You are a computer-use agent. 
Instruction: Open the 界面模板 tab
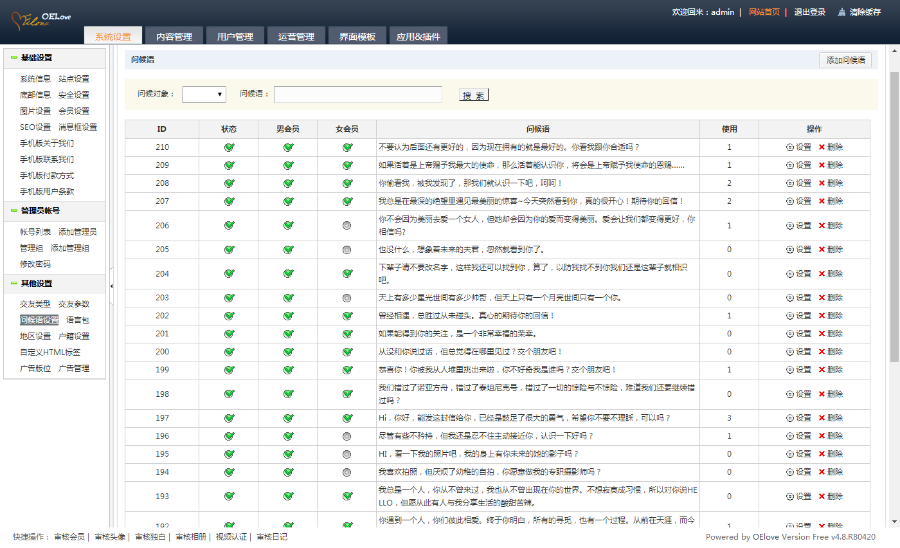coord(357,37)
